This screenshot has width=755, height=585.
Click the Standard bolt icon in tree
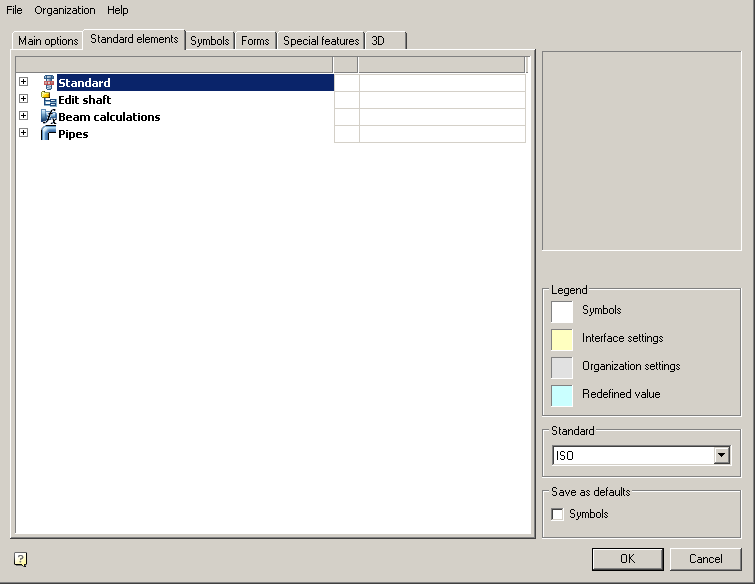49,82
